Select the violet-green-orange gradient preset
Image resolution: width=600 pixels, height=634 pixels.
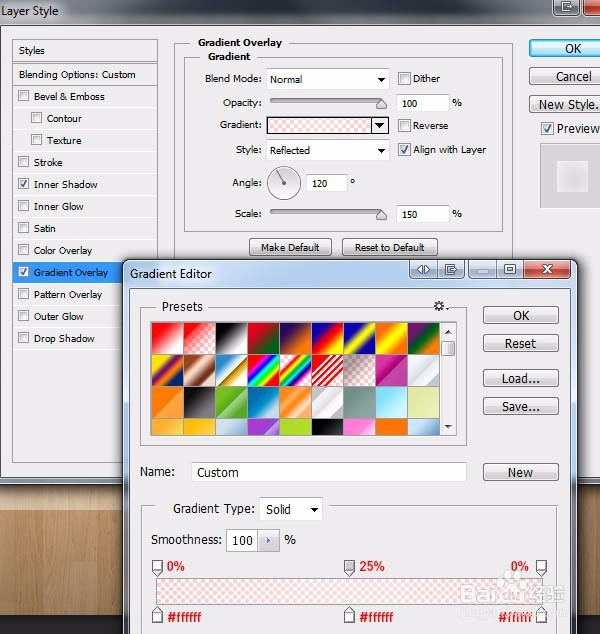click(x=423, y=338)
